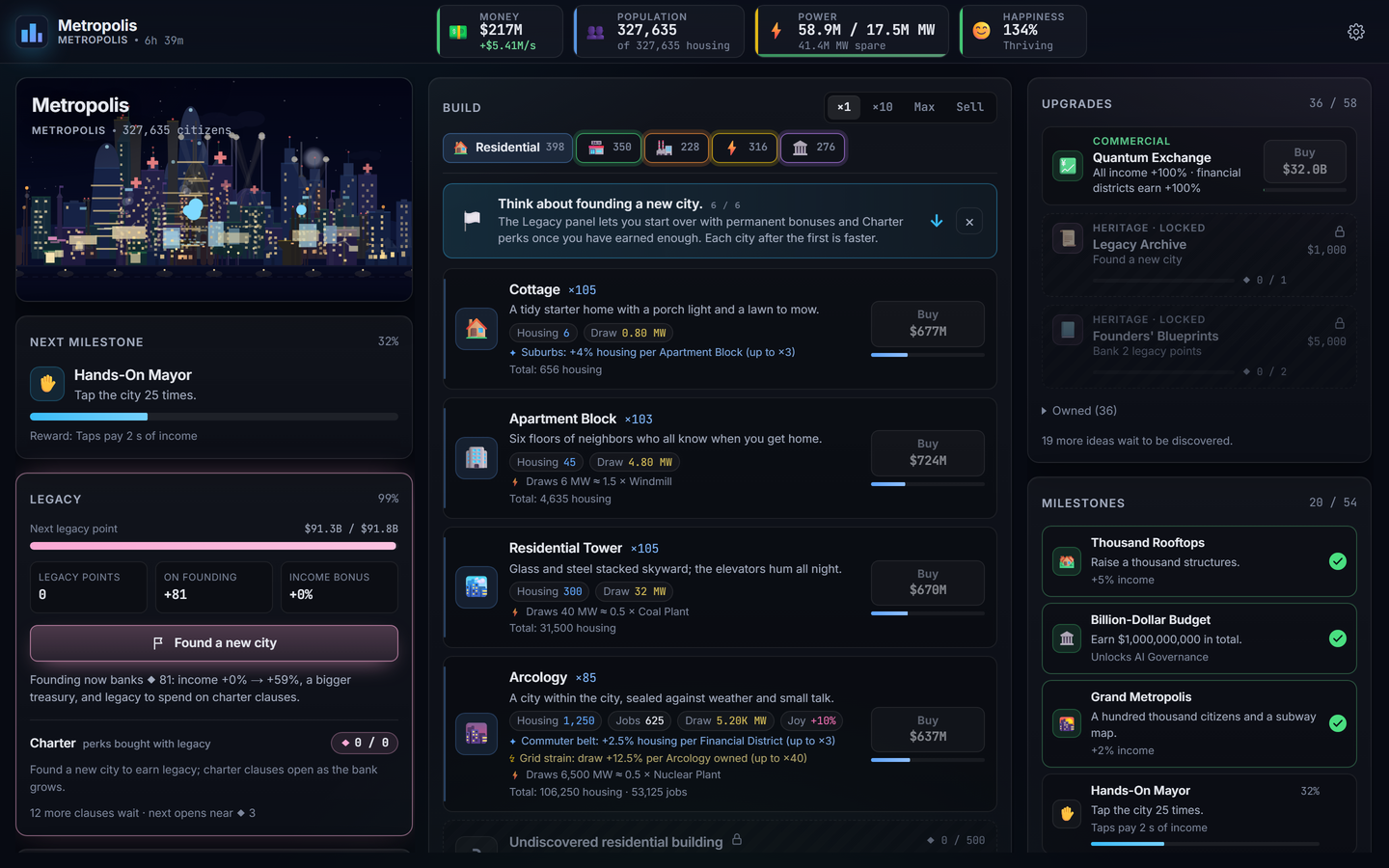Image resolution: width=1389 pixels, height=868 pixels.
Task: Toggle Sell mode in the Build panel
Action: 969,107
